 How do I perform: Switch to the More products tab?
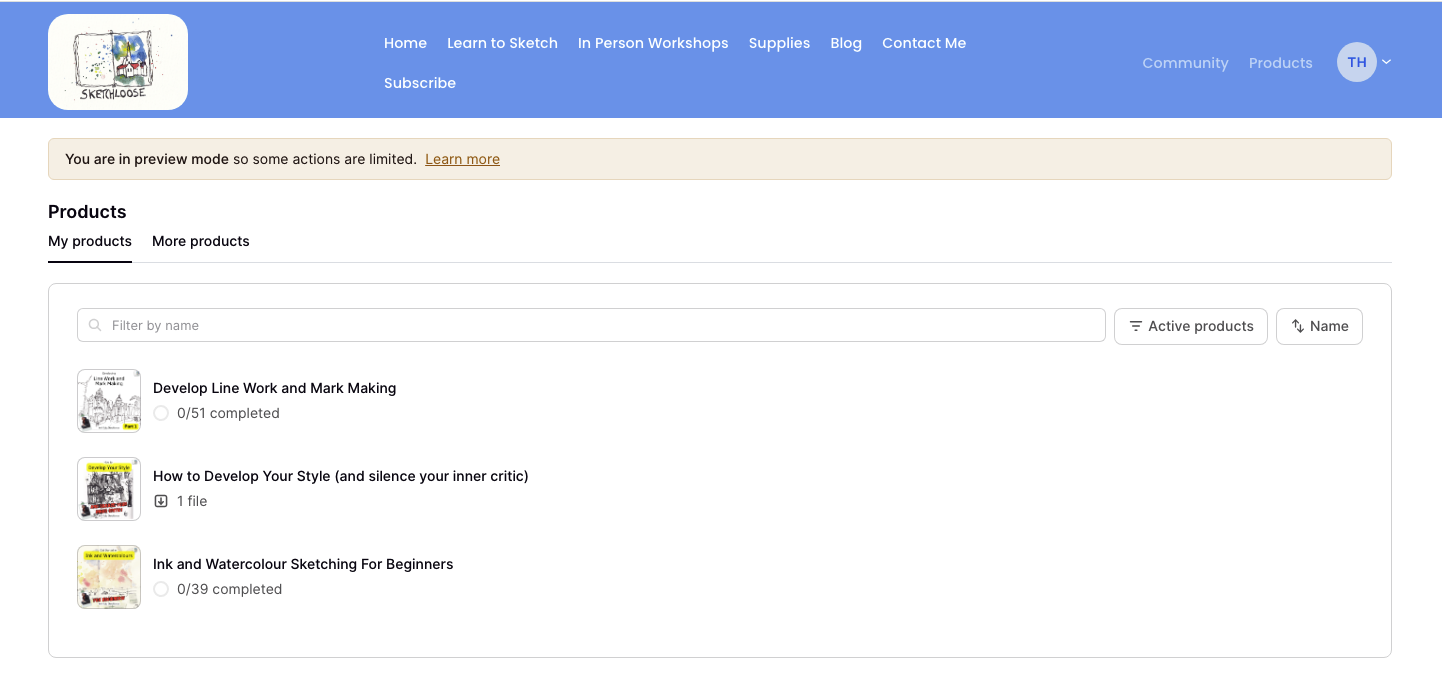click(x=201, y=241)
